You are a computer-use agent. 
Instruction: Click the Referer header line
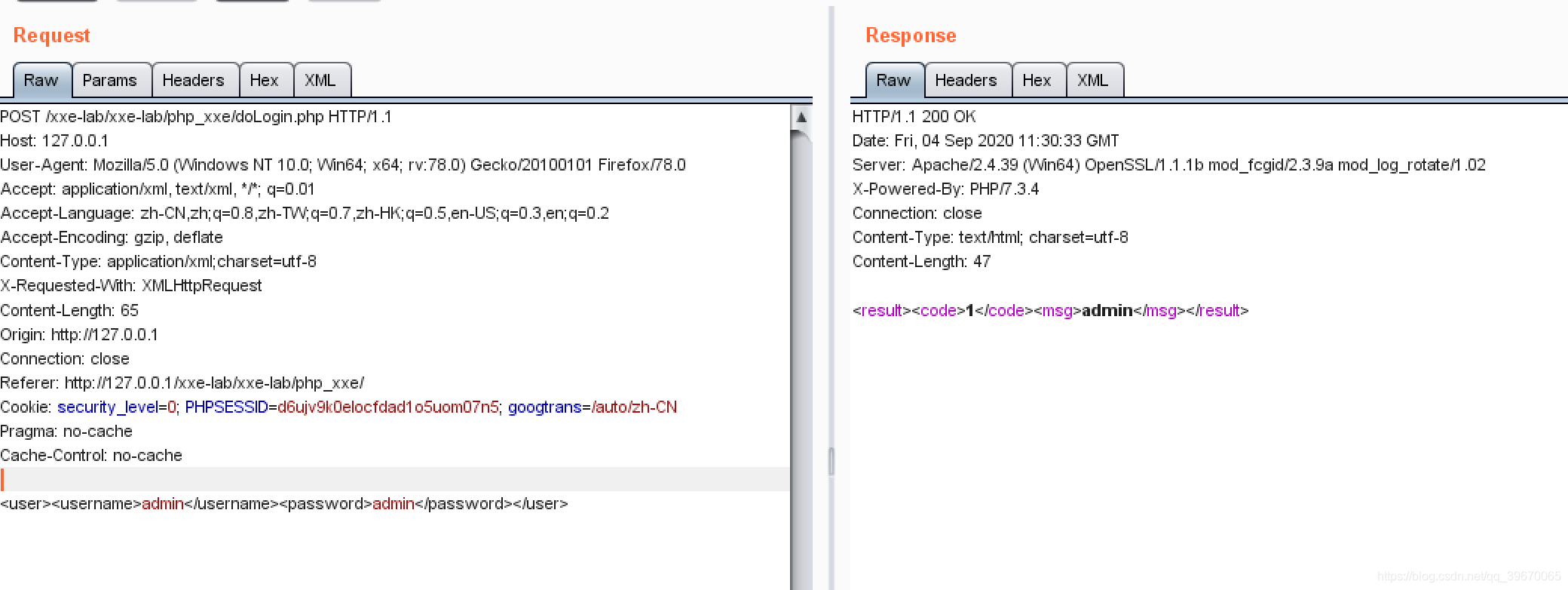[x=182, y=383]
